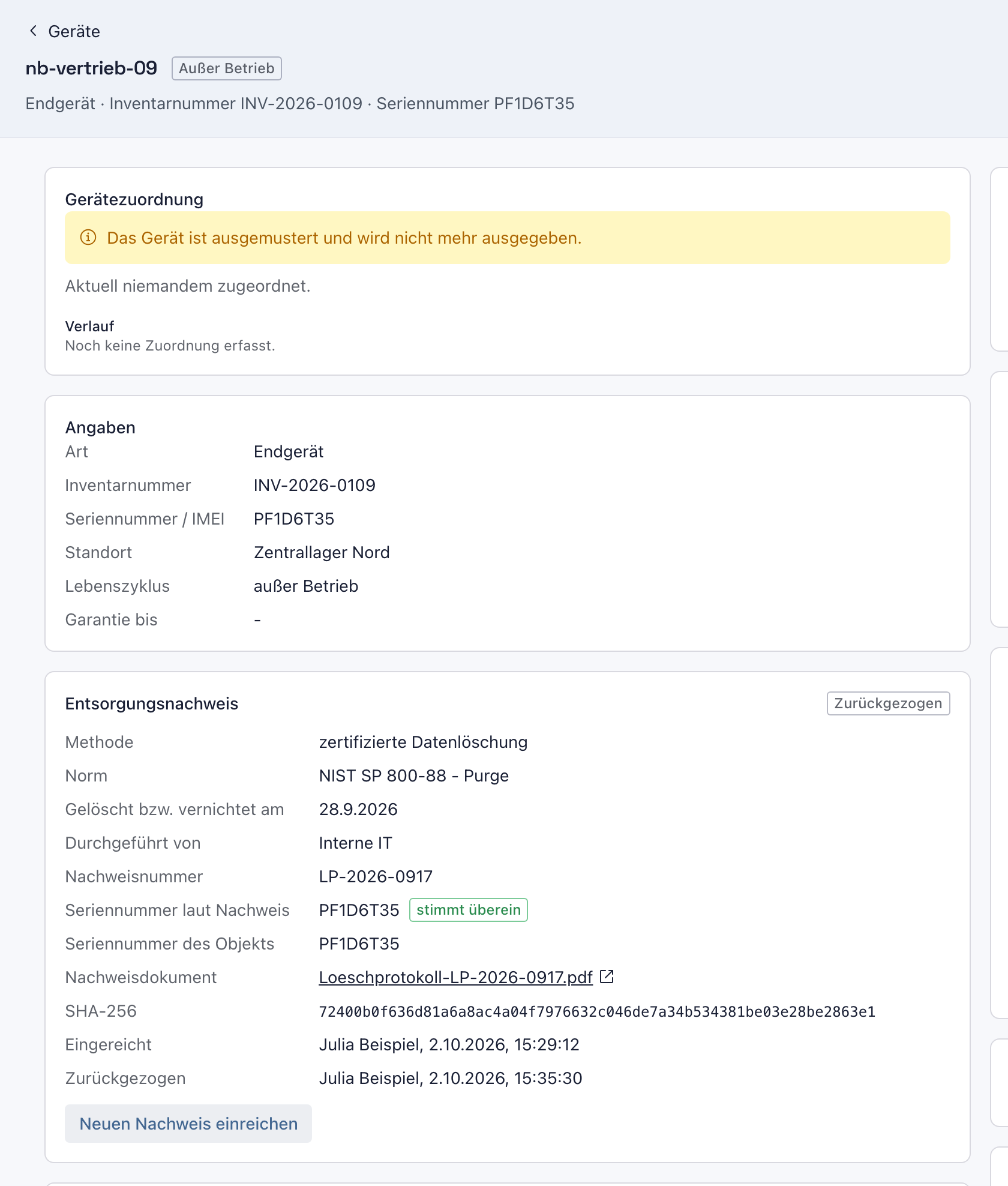Click the Methode value zertifizierte Datenlöschung
Screen dimensions: 1008x1186
tap(423, 742)
